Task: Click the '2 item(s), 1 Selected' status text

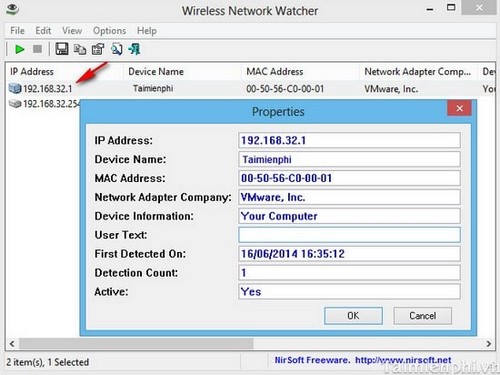Action: (x=48, y=362)
